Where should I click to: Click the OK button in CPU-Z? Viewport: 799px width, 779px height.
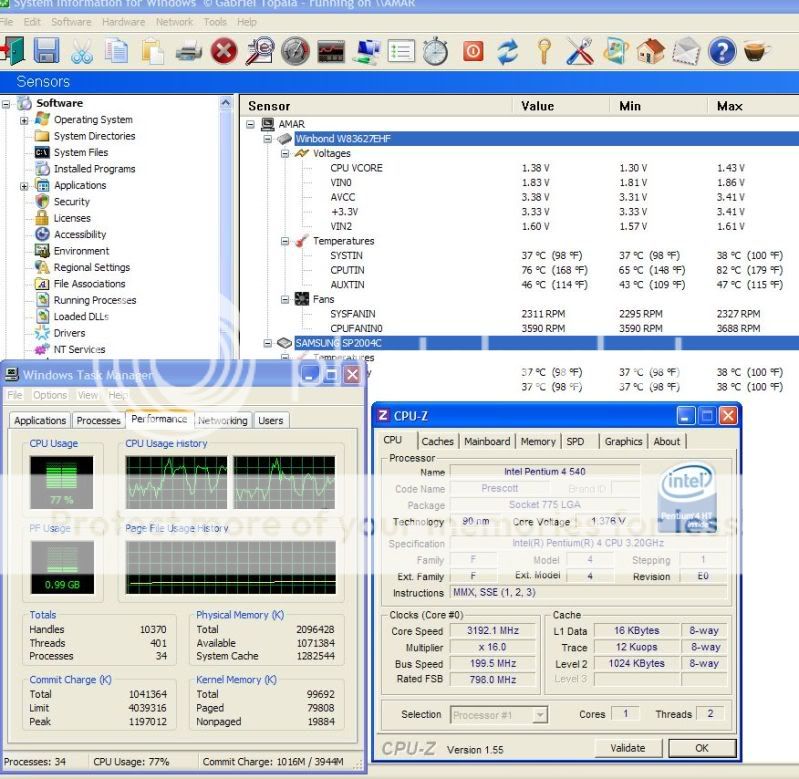702,748
